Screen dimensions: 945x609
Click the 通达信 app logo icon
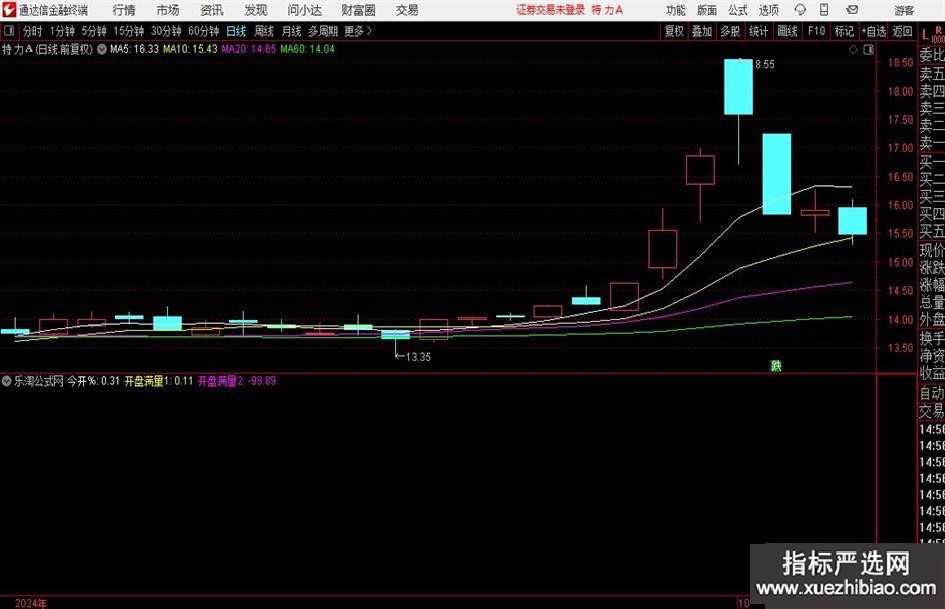click(x=10, y=10)
